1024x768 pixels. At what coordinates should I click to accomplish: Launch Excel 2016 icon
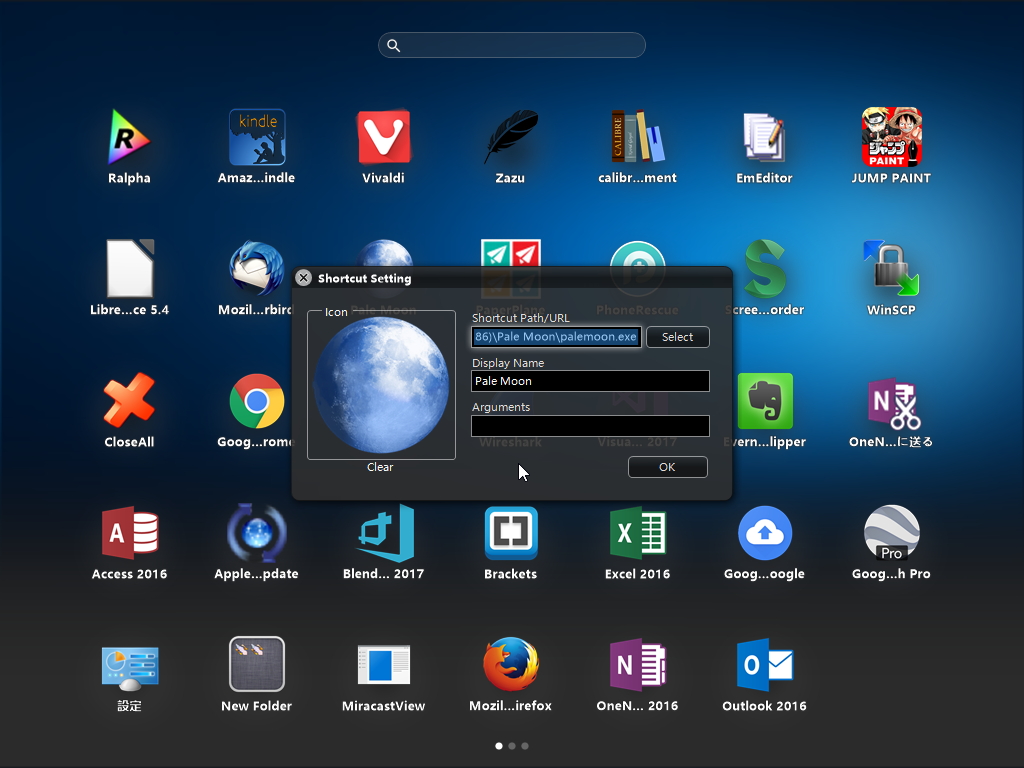click(x=637, y=533)
